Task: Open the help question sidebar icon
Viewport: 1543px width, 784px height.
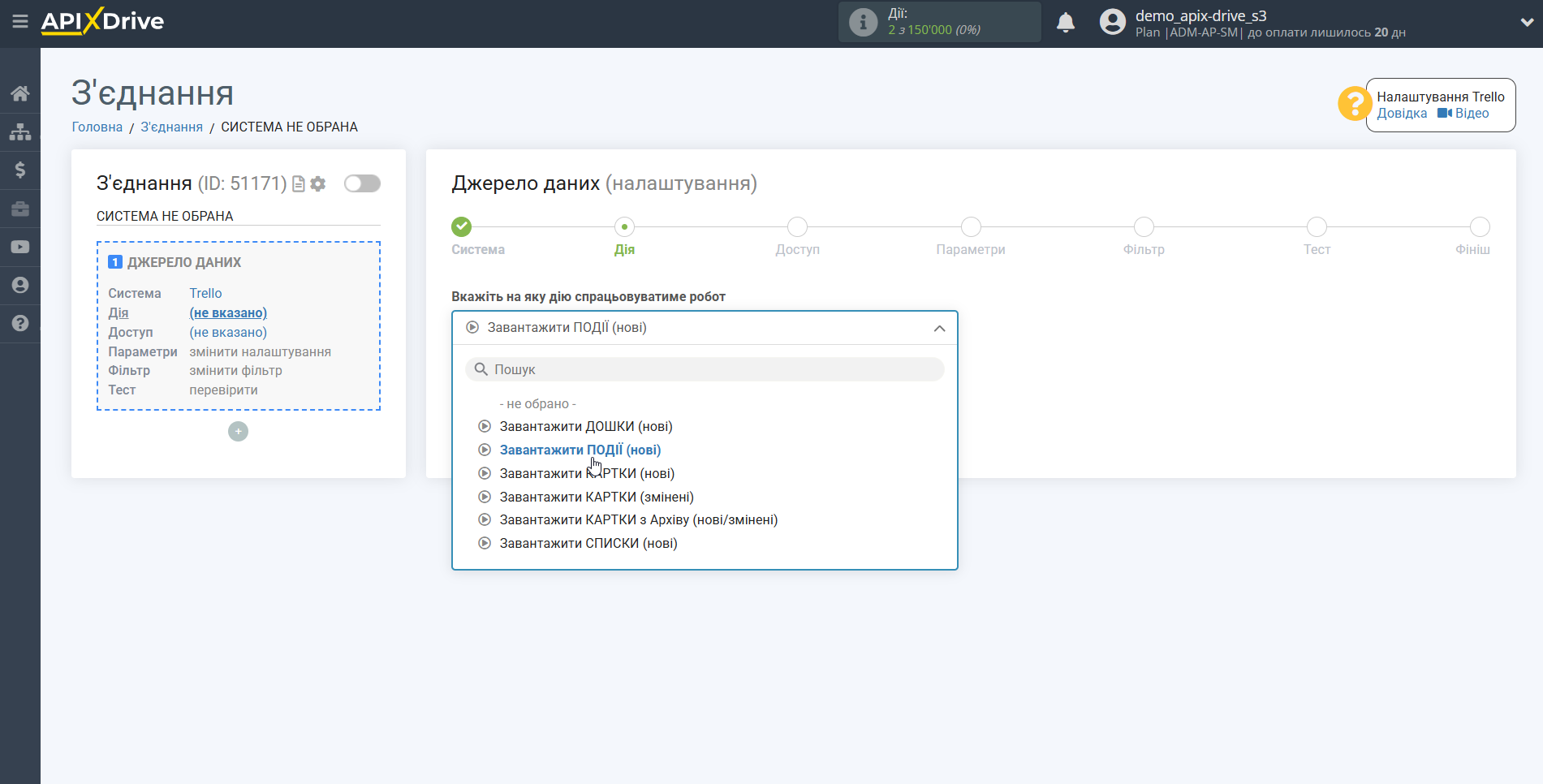Action: point(20,323)
